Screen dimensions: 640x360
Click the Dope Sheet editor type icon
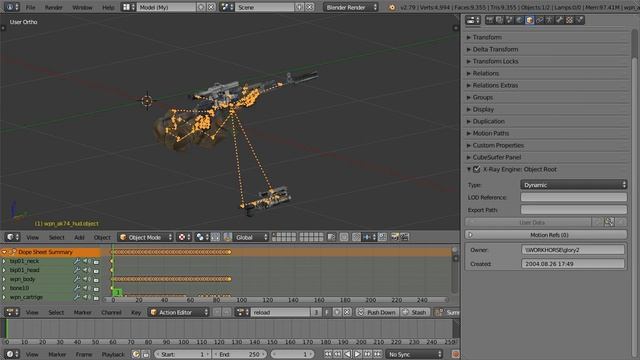point(11,312)
